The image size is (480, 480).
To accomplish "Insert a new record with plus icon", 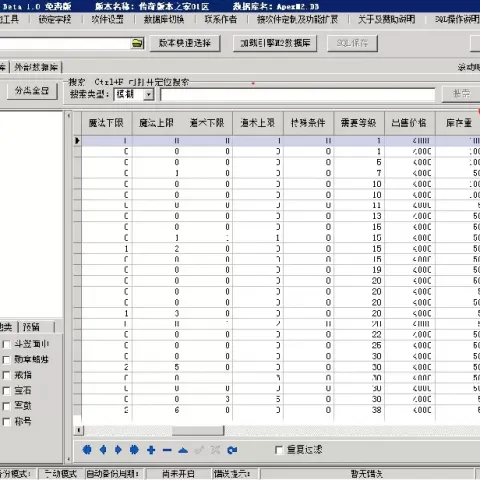I will pyautogui.click(x=151, y=450).
